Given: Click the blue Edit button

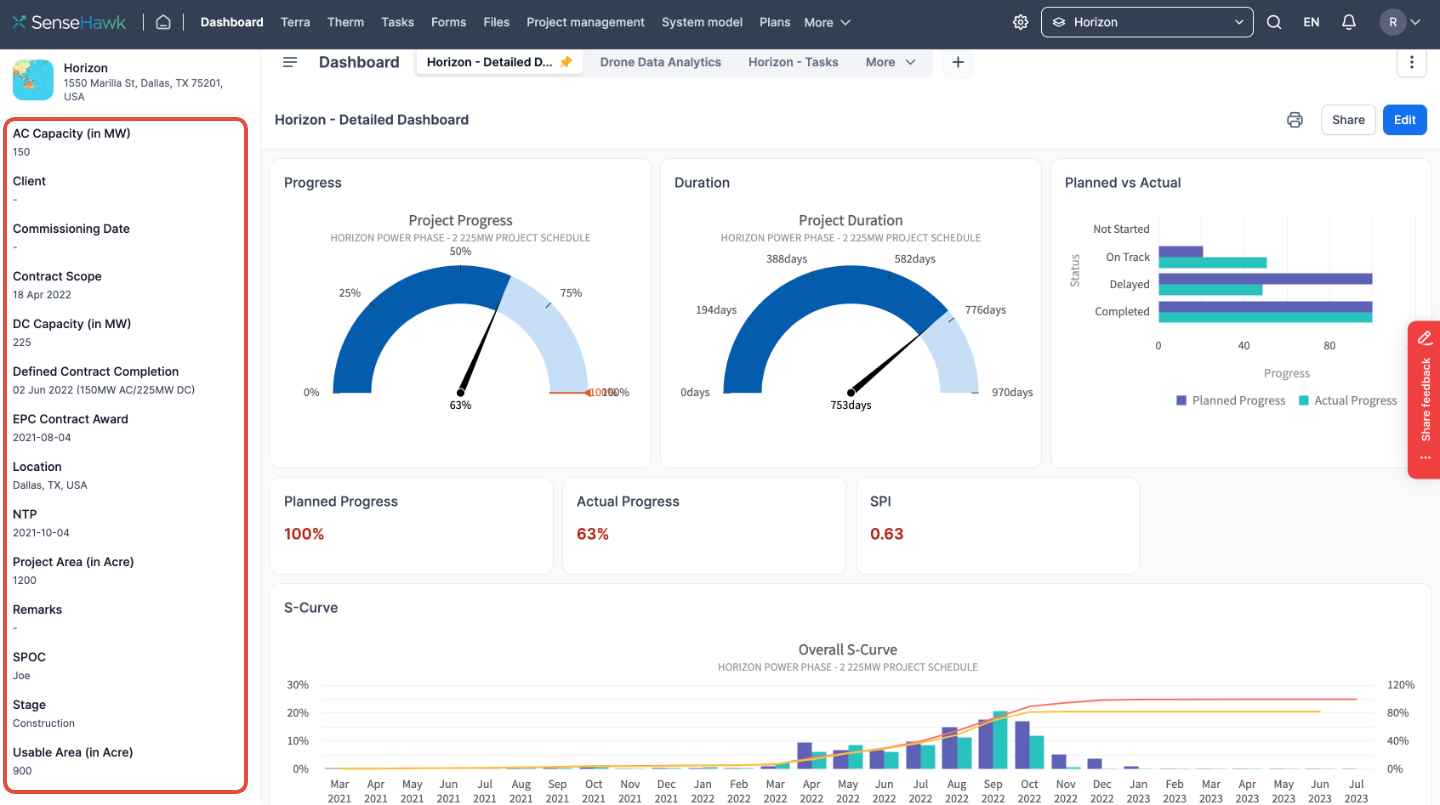Looking at the screenshot, I should [1405, 120].
